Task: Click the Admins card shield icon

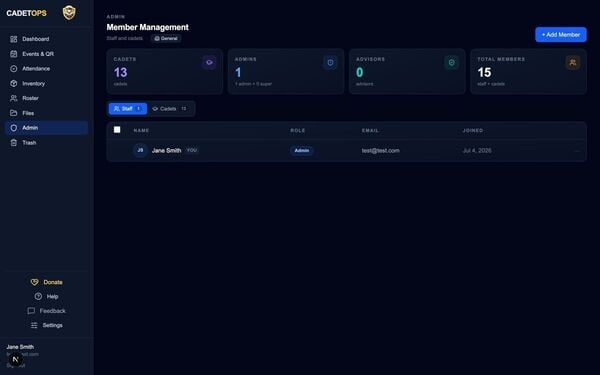Action: pyautogui.click(x=330, y=62)
